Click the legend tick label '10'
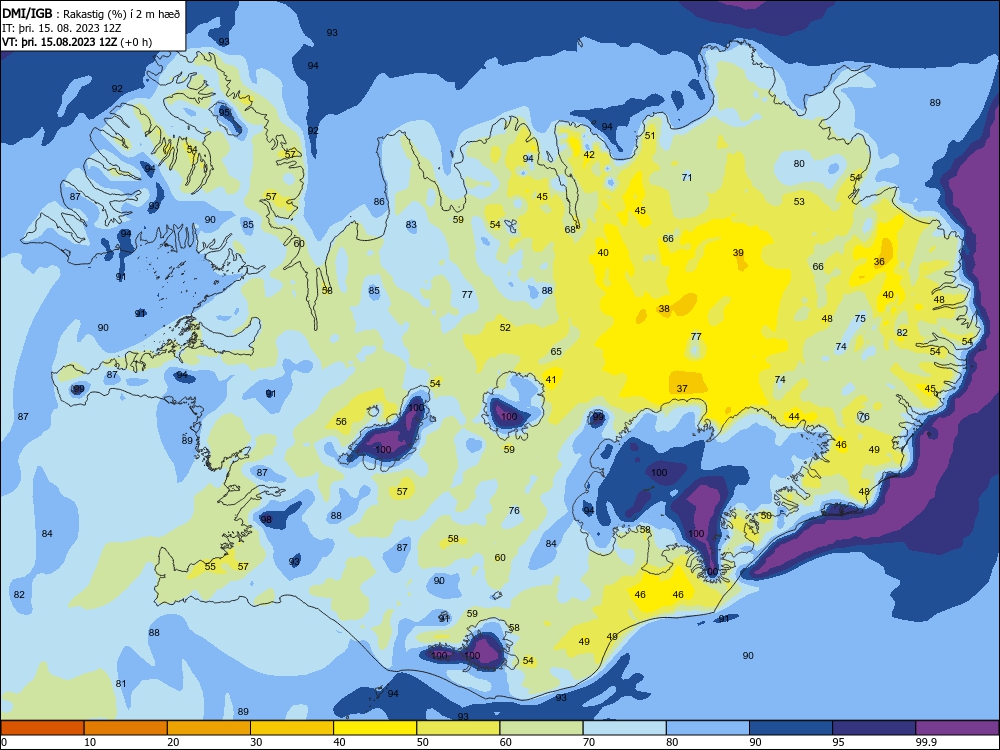 [x=90, y=742]
